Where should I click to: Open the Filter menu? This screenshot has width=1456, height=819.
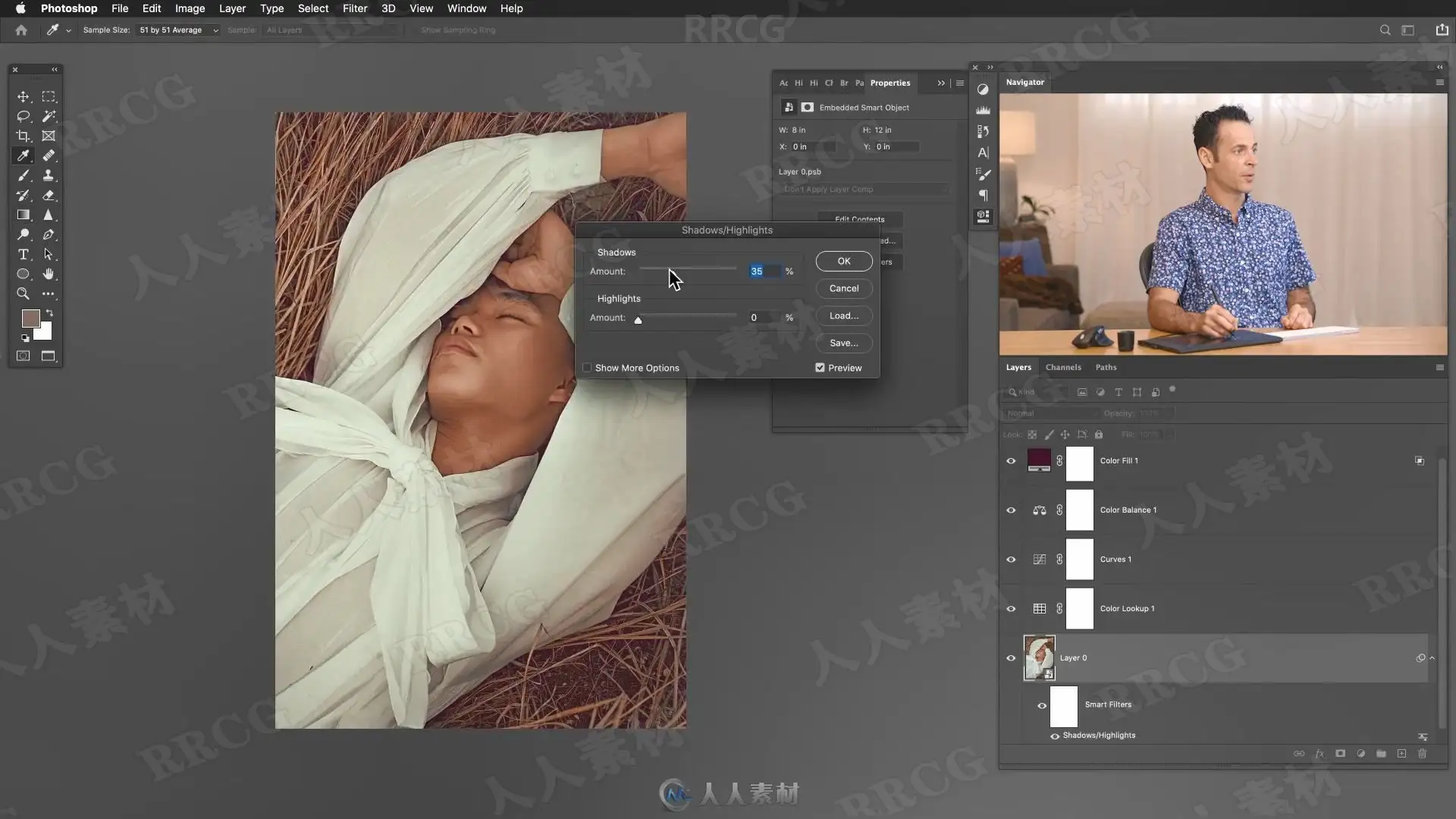[355, 8]
